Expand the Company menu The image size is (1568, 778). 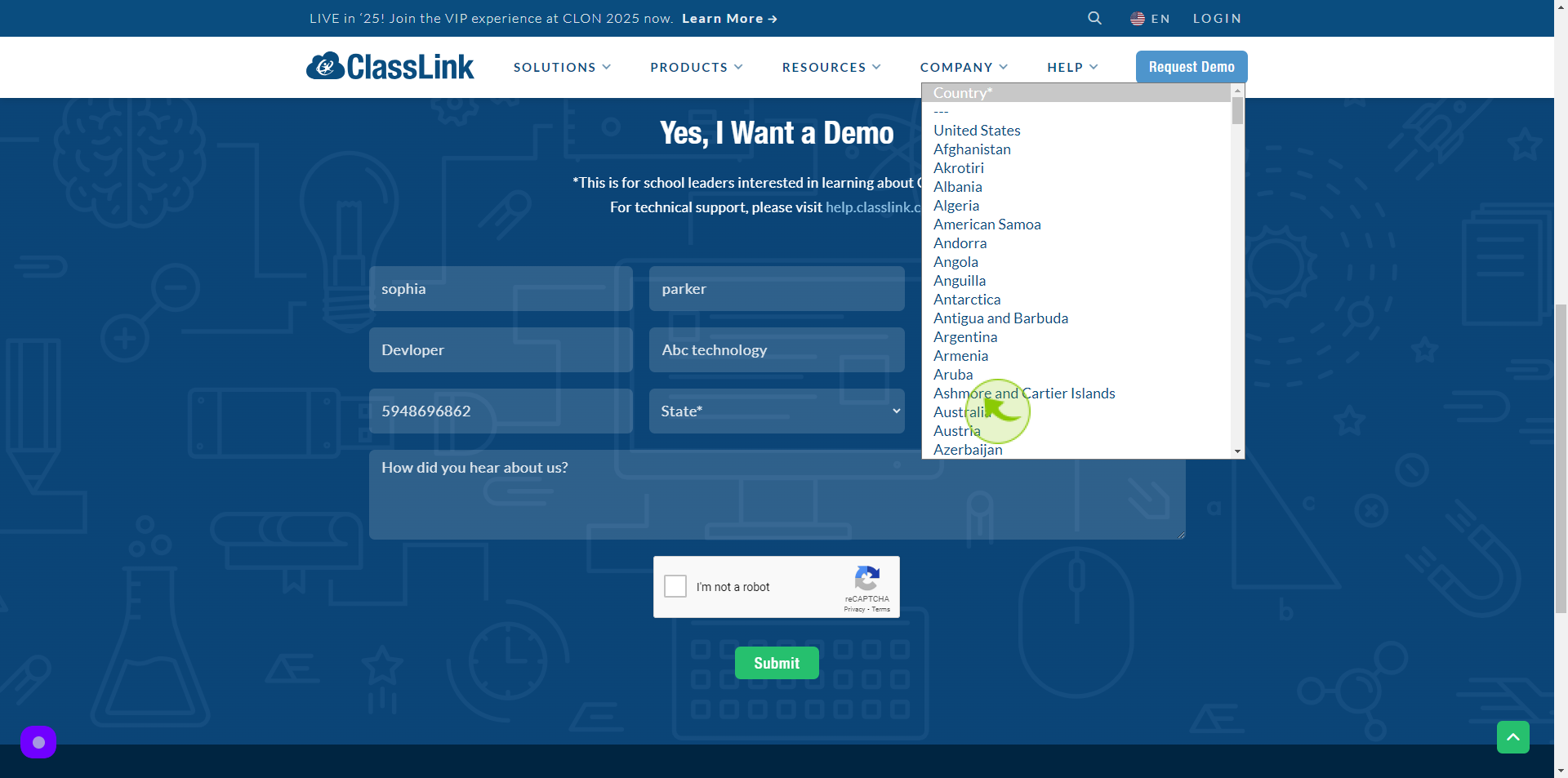click(964, 67)
